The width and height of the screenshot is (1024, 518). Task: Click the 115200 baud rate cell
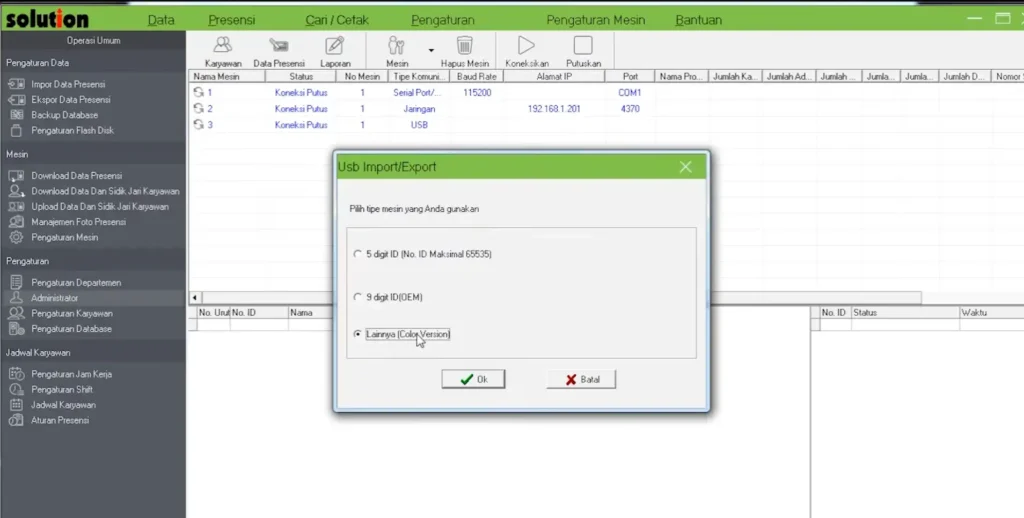[477, 93]
